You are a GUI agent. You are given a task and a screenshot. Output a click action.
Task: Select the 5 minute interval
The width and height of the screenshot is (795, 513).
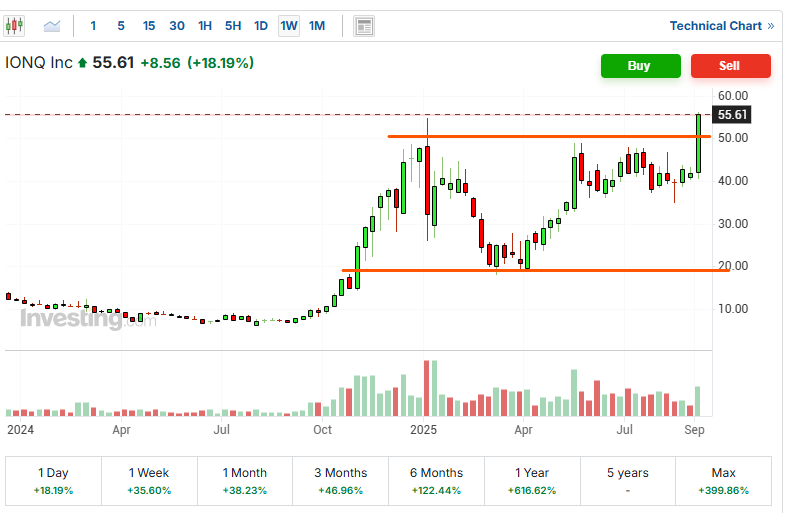(121, 26)
